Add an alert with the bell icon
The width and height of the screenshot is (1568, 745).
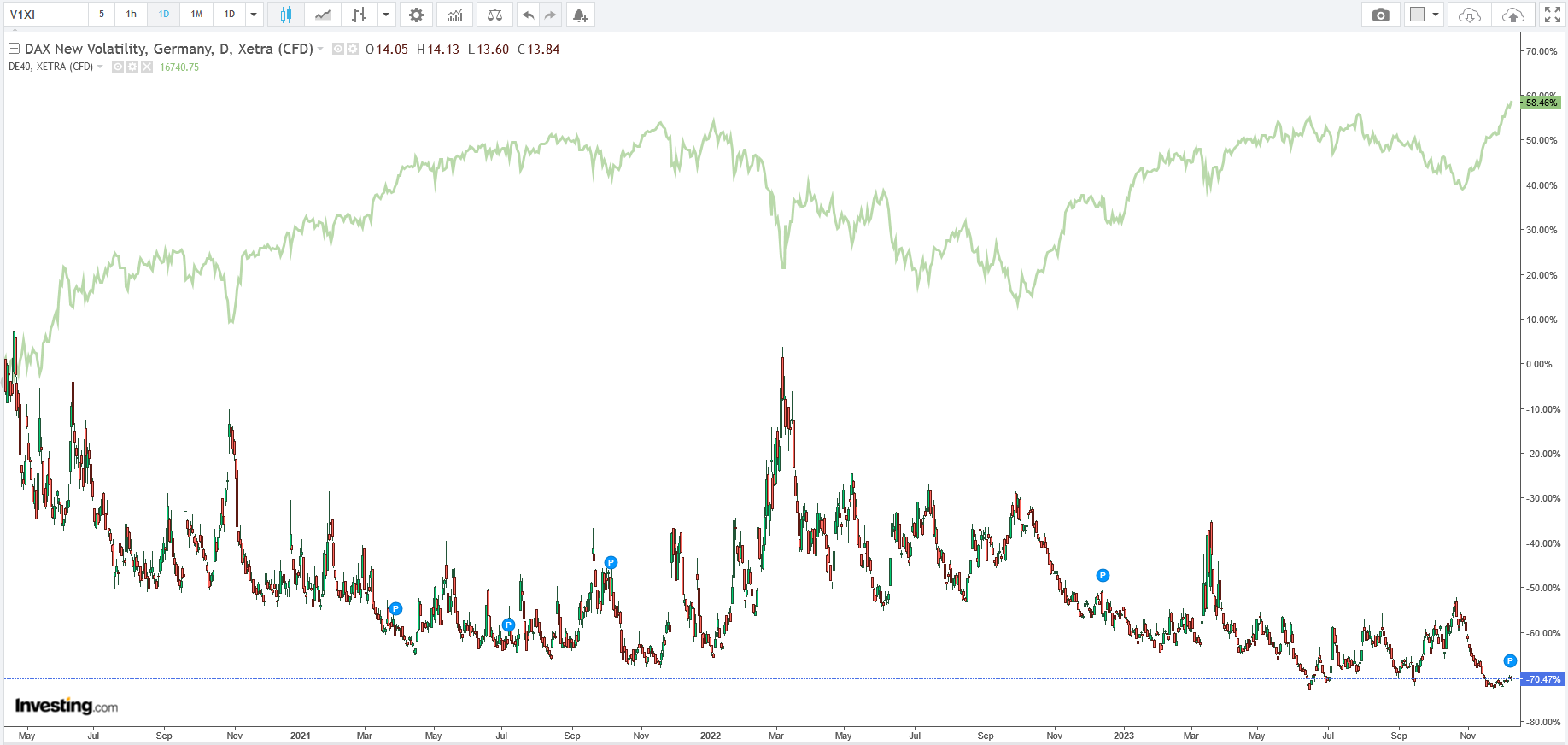pyautogui.click(x=580, y=15)
